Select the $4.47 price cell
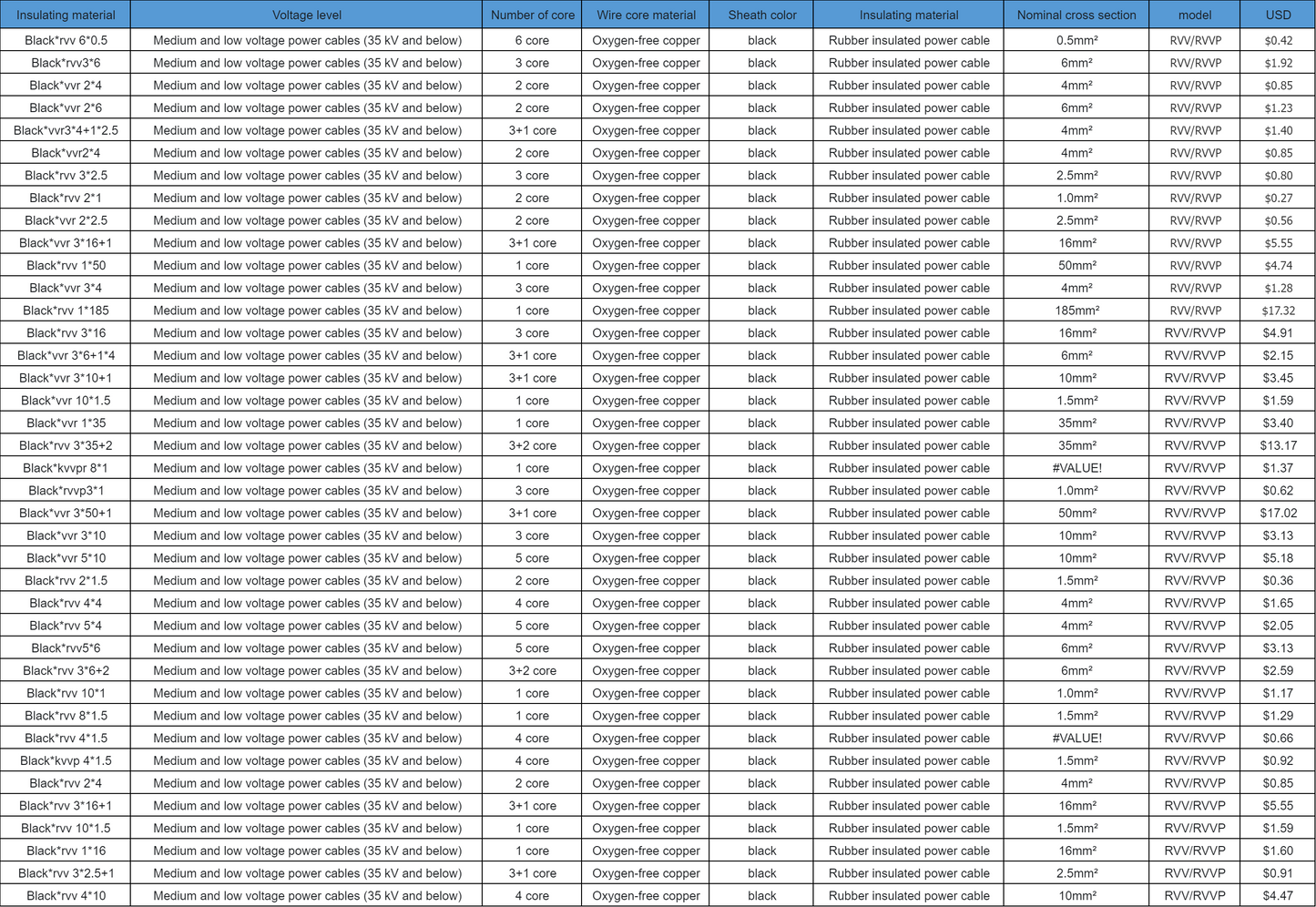This screenshot has height=907, width=1316. tap(1278, 895)
